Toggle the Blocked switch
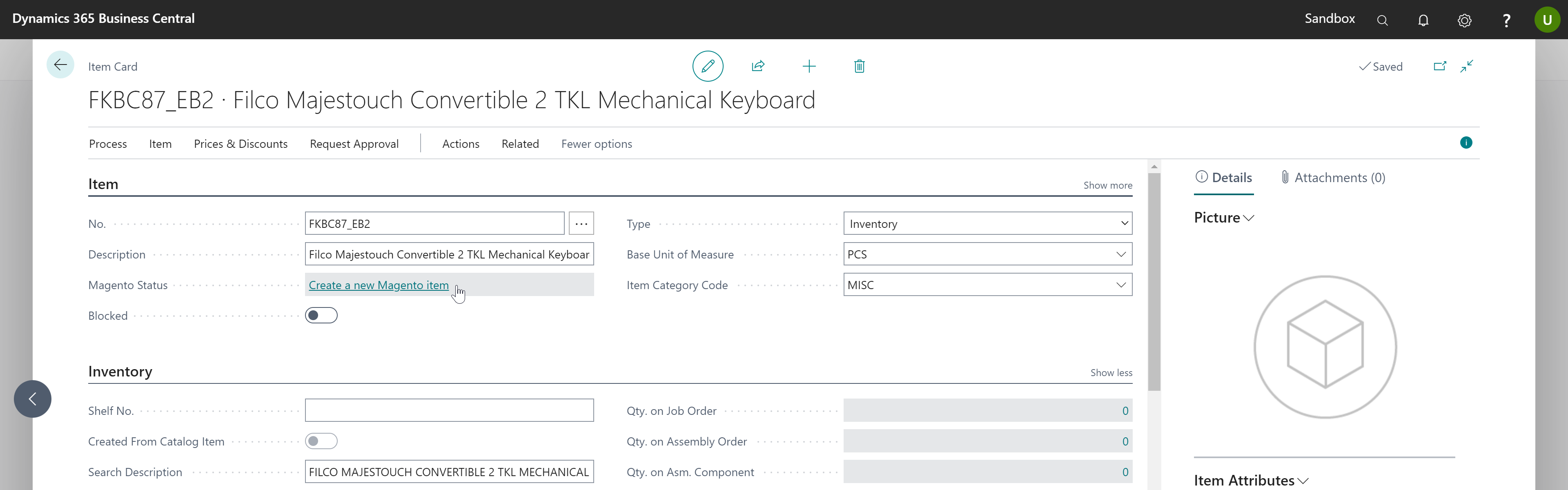1568x490 pixels. [x=321, y=315]
